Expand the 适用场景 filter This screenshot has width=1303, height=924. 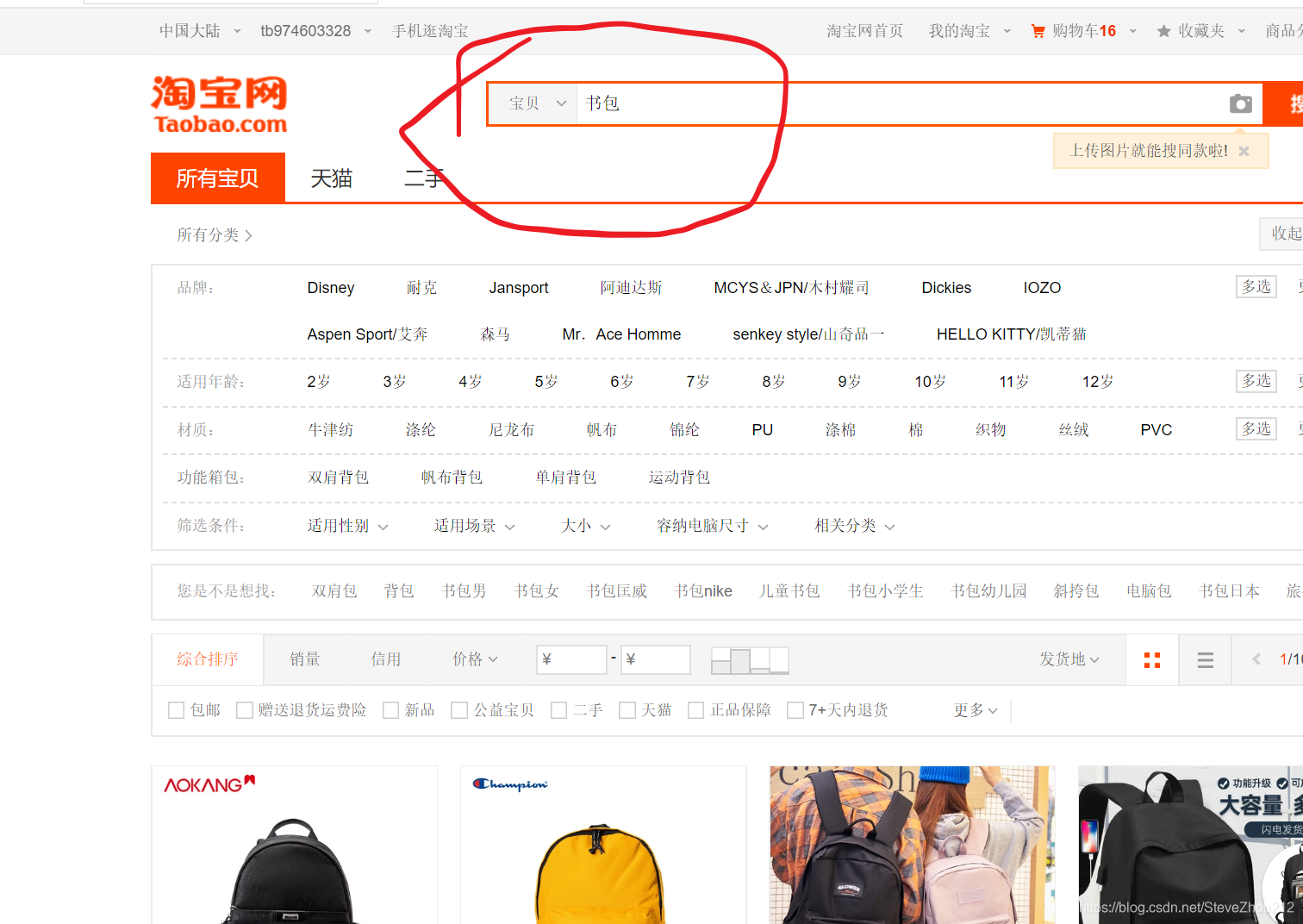(x=475, y=526)
